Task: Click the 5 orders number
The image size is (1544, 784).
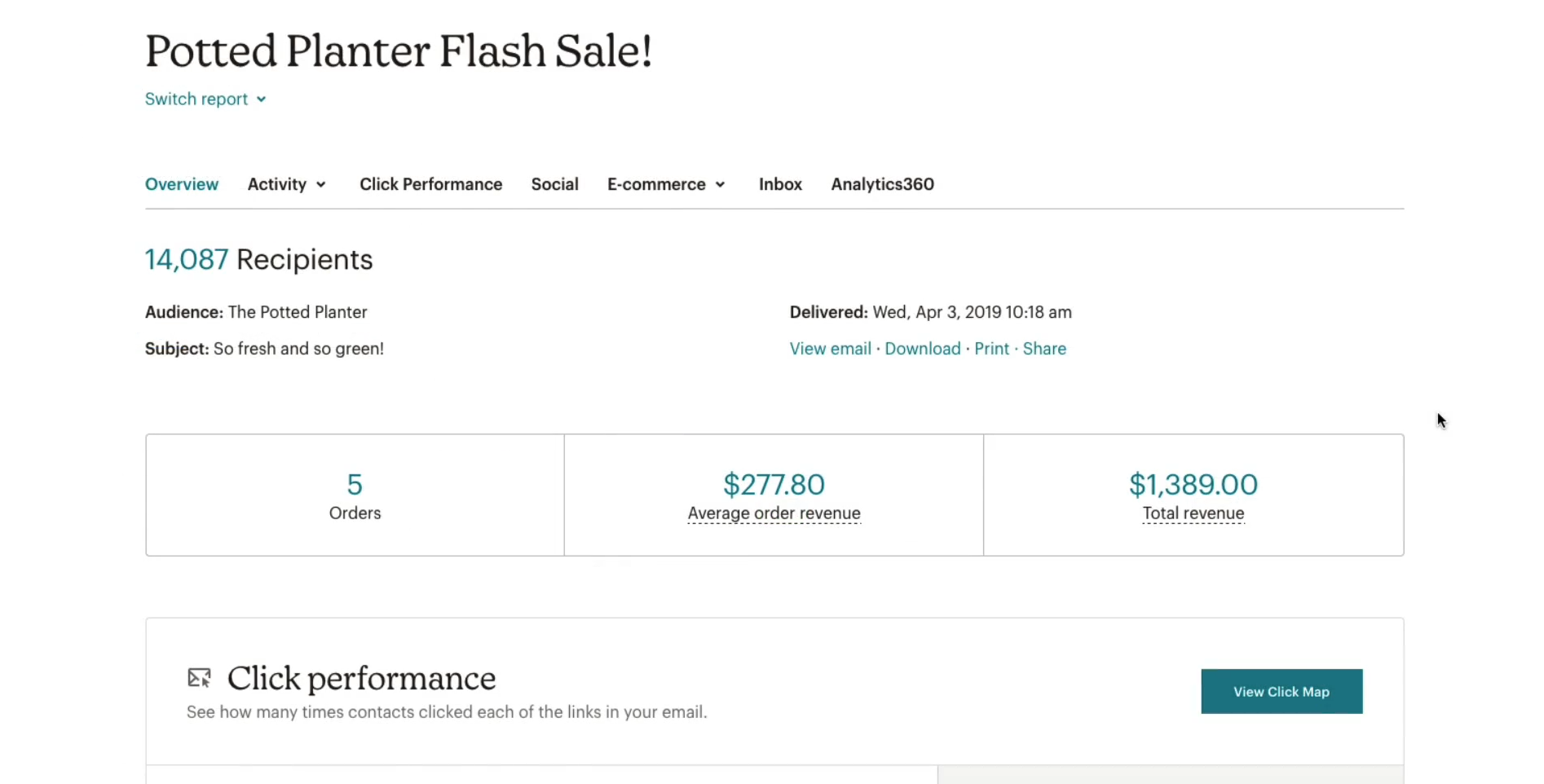Action: tap(355, 485)
